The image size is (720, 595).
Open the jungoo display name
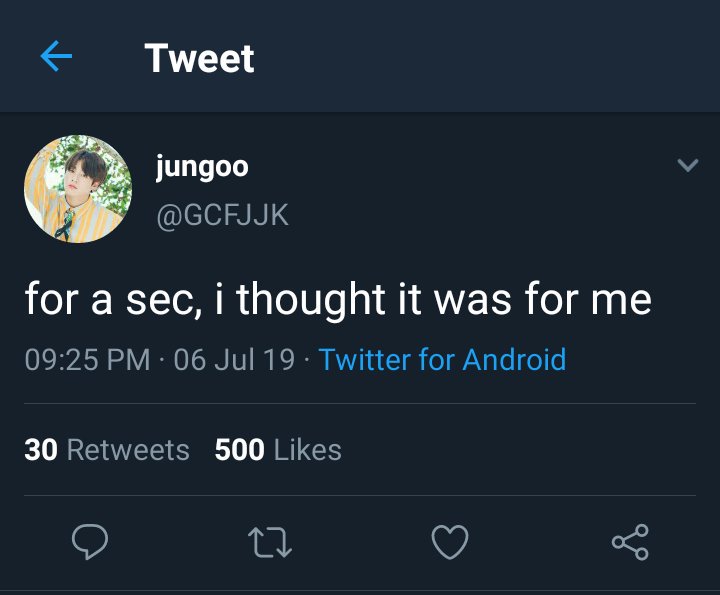(x=202, y=167)
